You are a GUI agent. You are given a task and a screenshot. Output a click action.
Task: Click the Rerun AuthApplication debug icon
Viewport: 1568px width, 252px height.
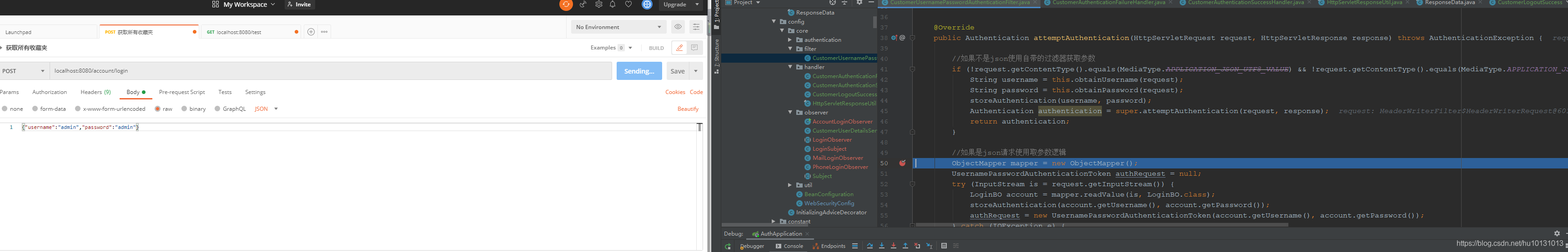click(728, 246)
